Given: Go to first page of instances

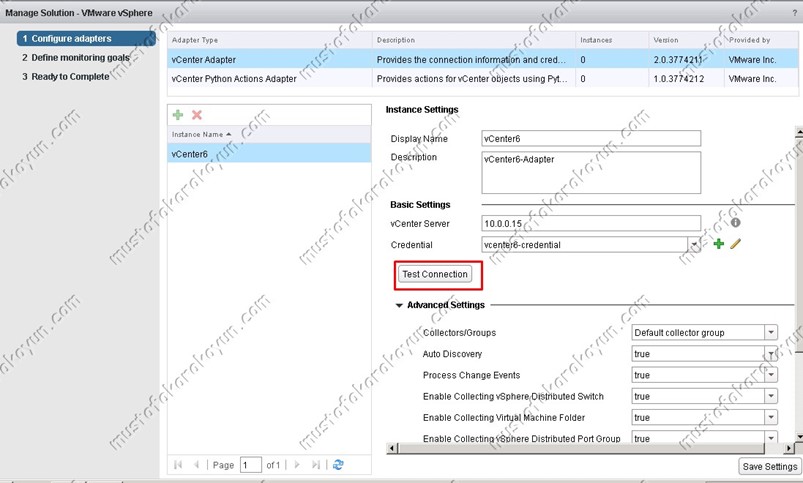Looking at the screenshot, I should click(178, 465).
